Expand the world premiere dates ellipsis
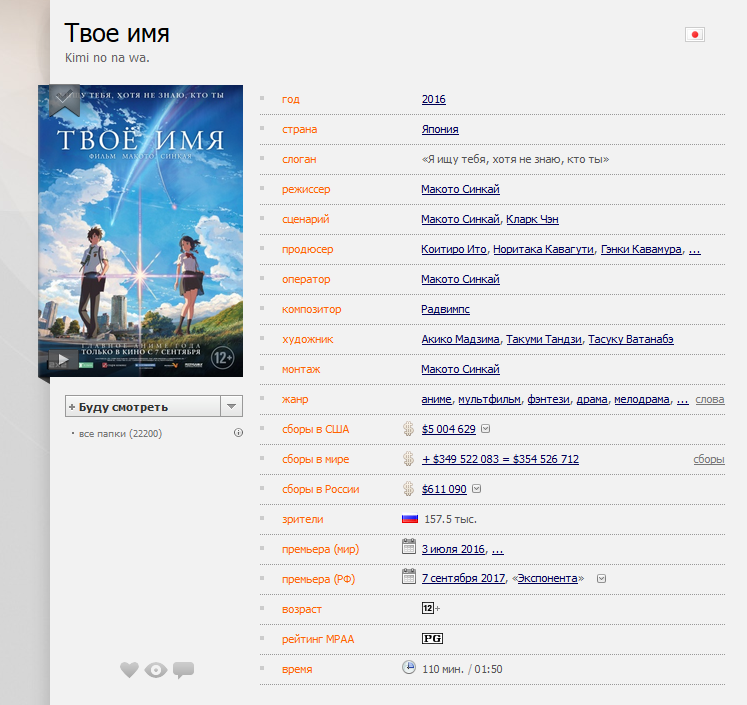This screenshot has width=747, height=705. coord(497,550)
